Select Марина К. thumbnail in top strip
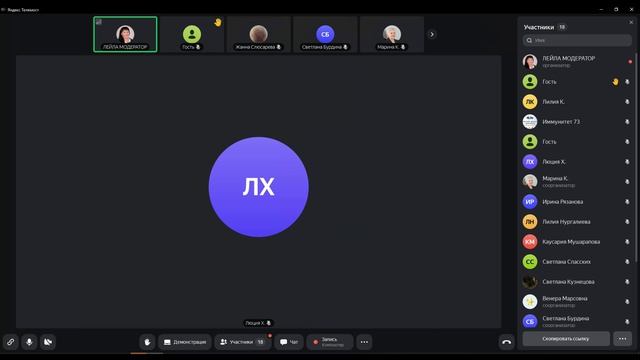This screenshot has height=360, width=640. tap(392, 34)
